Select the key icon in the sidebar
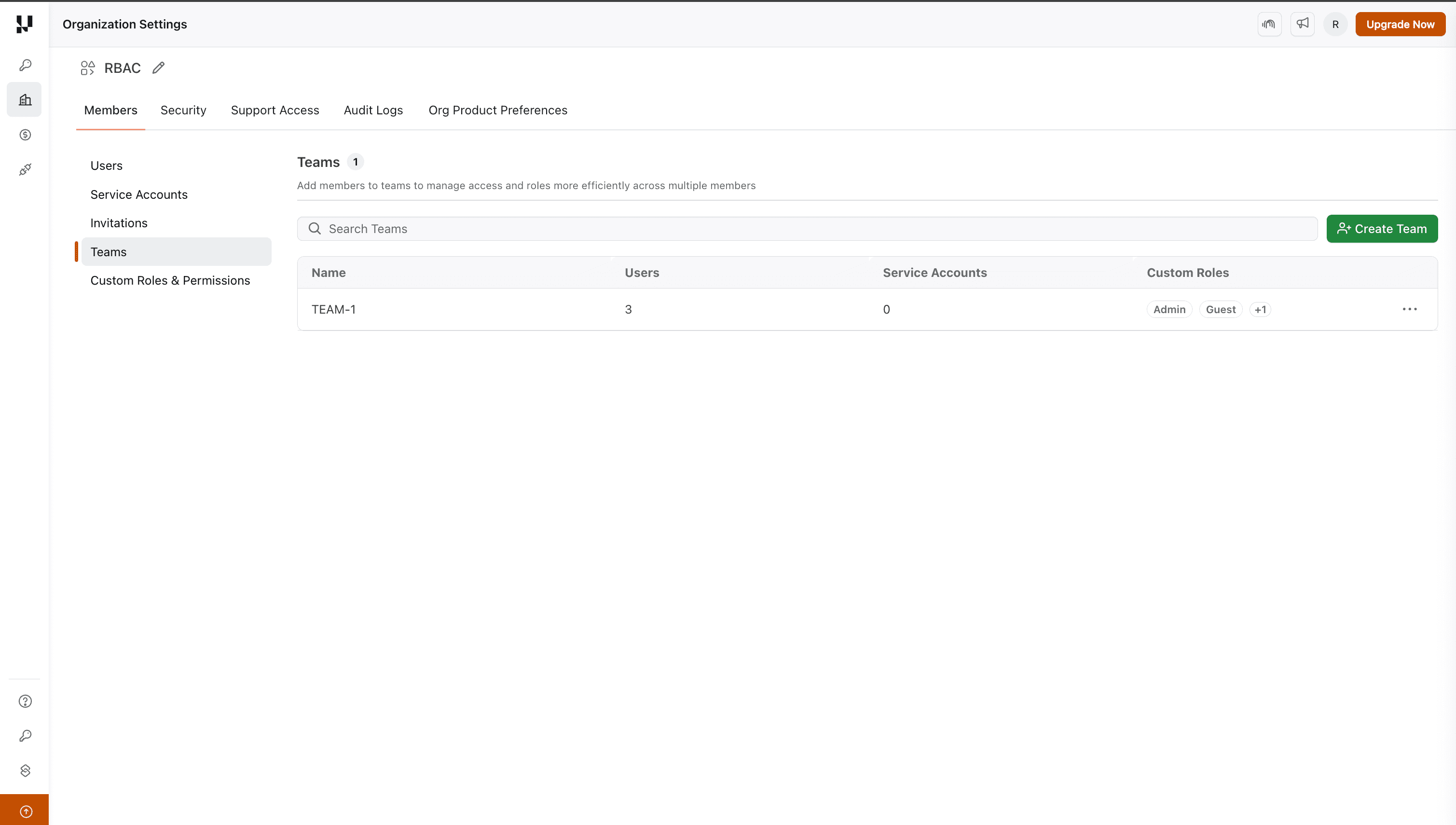 25,65
